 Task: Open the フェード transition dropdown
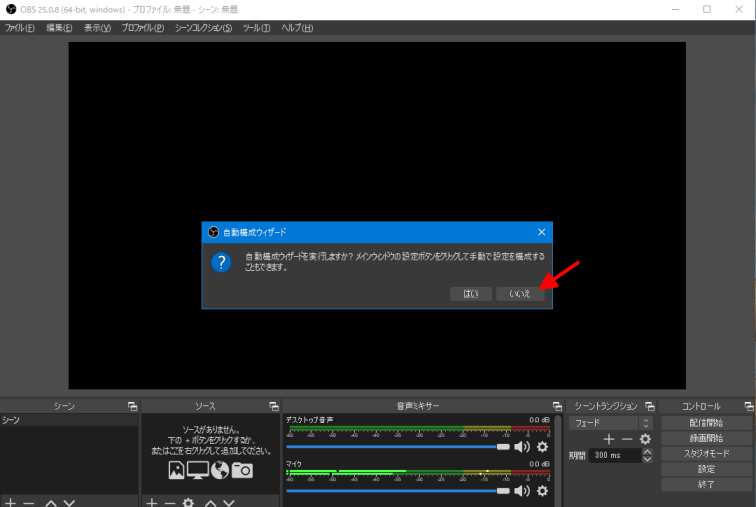pyautogui.click(x=610, y=423)
